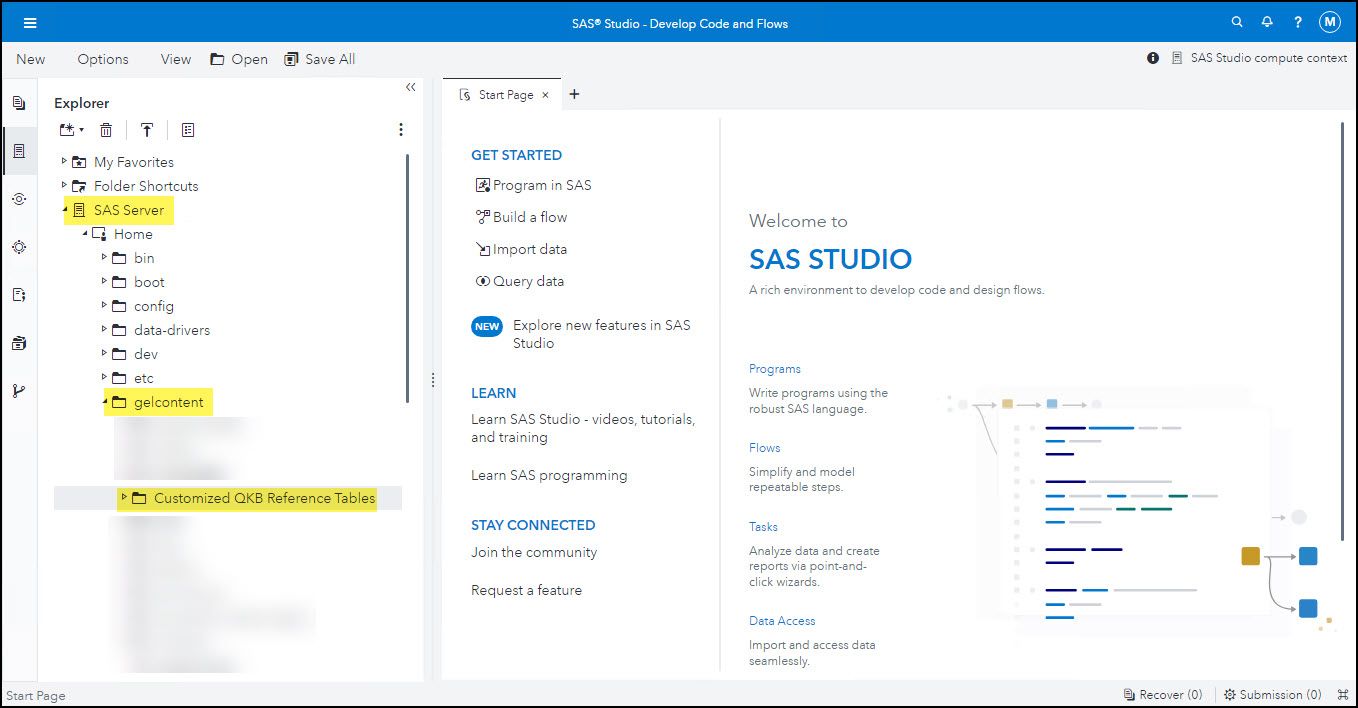The height and width of the screenshot is (708, 1358).
Task: Open search using the magnifier icon
Action: point(1237,21)
